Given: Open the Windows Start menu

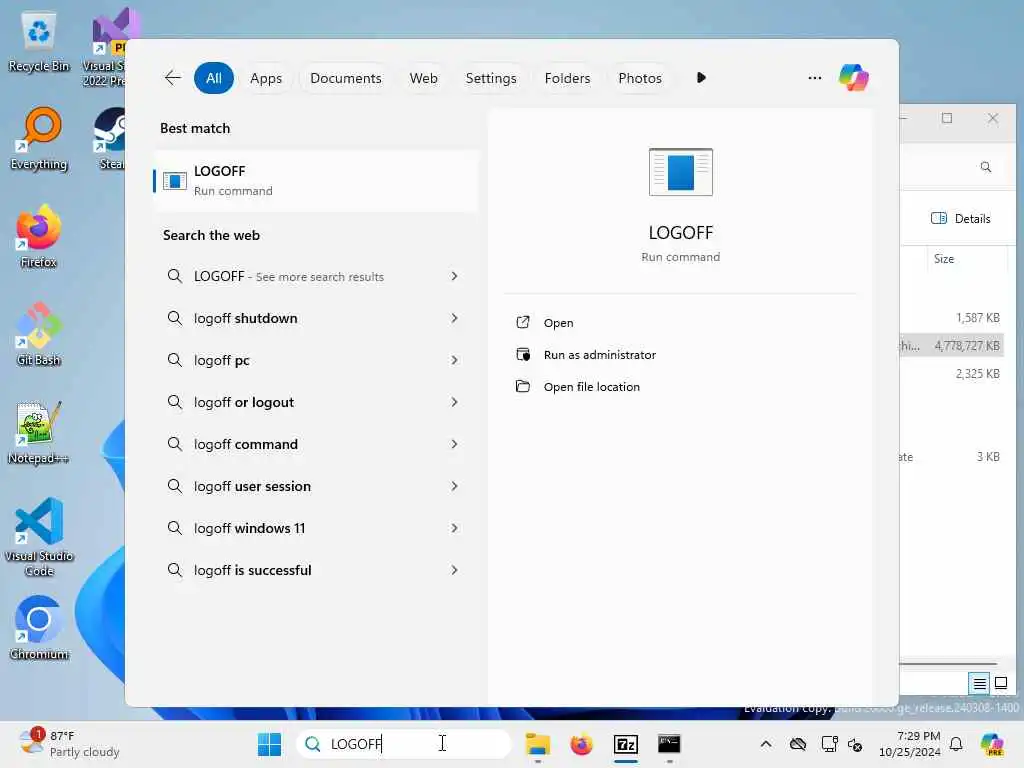Looking at the screenshot, I should coord(269,744).
